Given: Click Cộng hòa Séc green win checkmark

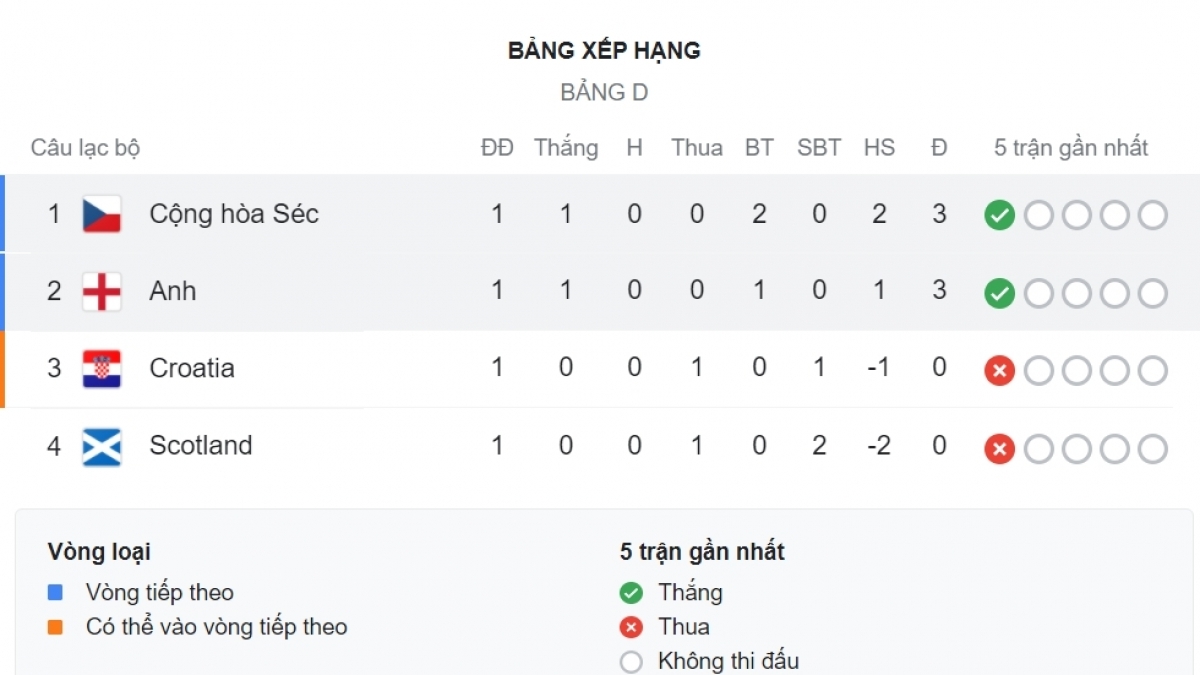Looking at the screenshot, I should pos(999,215).
